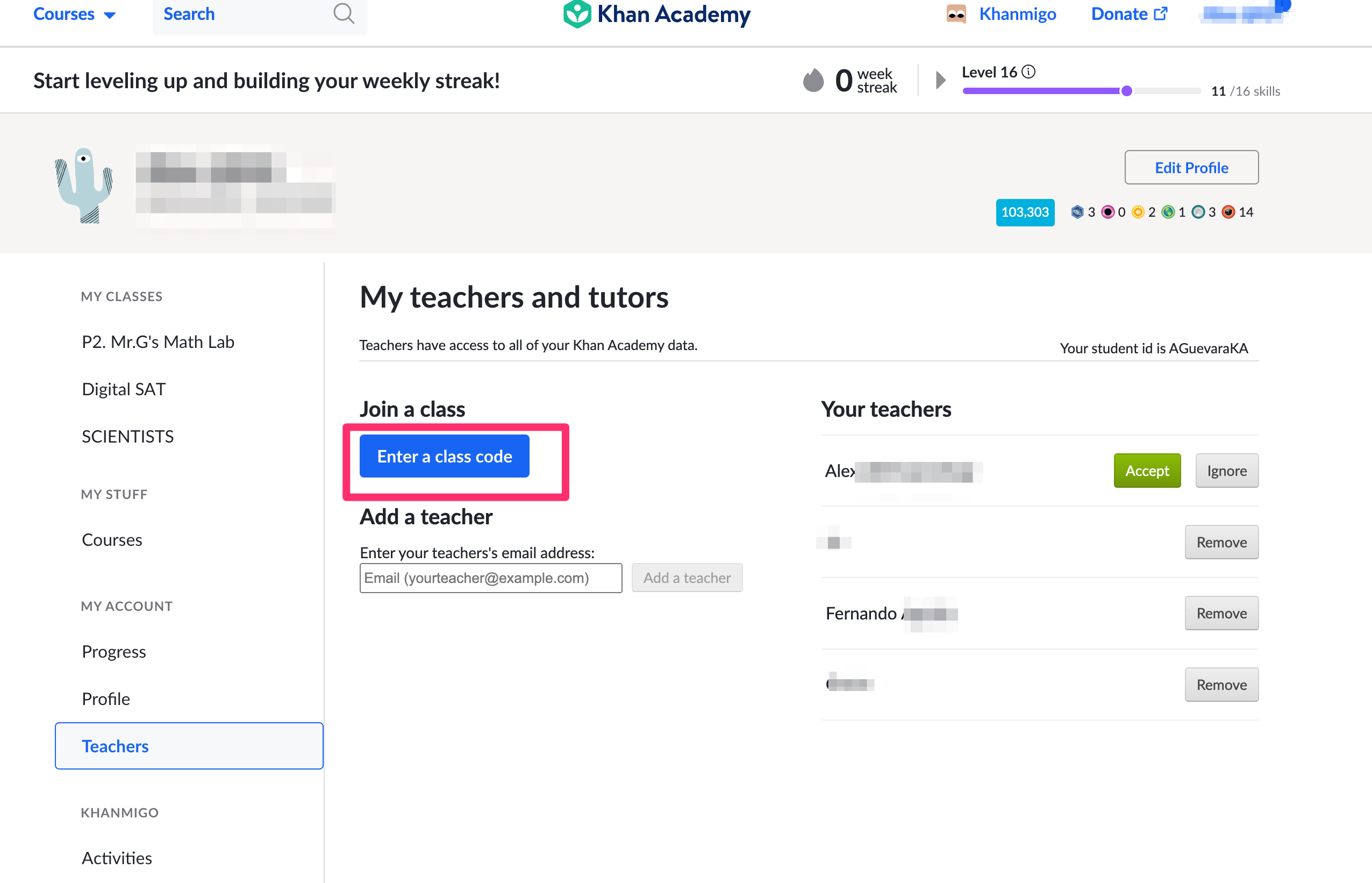This screenshot has height=883, width=1372.
Task: Click the Enter a class code button
Action: click(444, 456)
